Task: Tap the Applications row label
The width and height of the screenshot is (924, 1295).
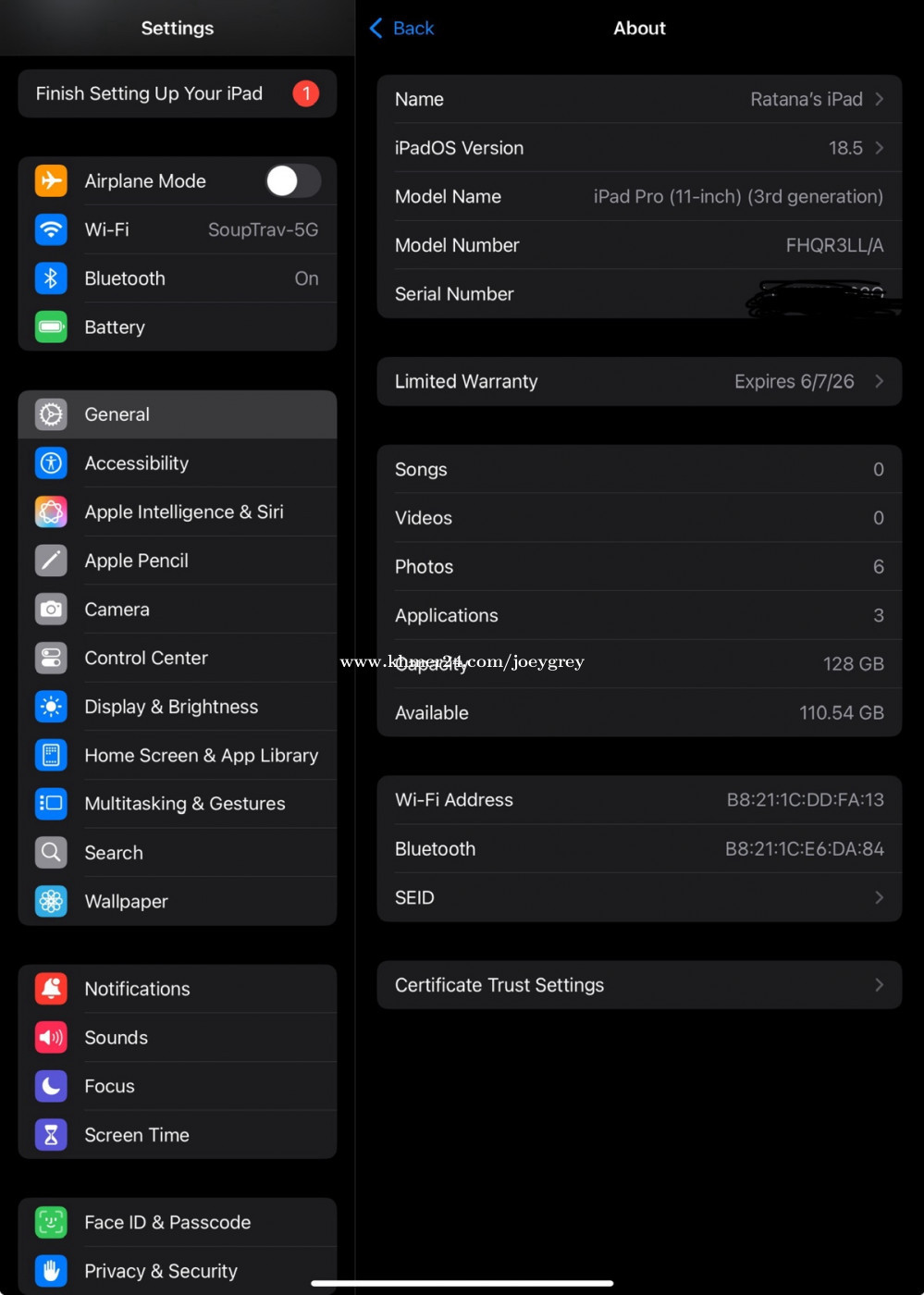Action: pos(447,615)
